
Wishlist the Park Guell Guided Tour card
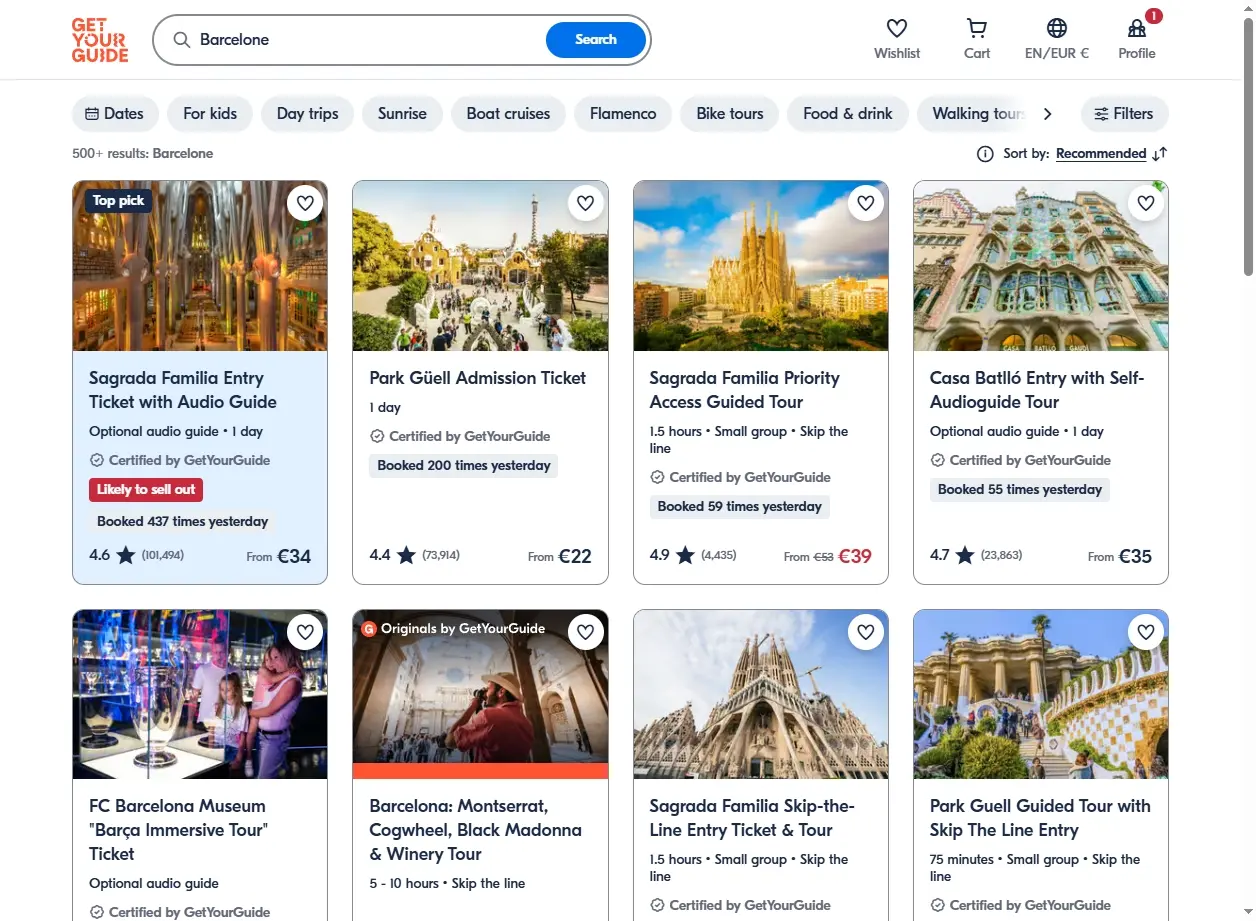point(1146,632)
